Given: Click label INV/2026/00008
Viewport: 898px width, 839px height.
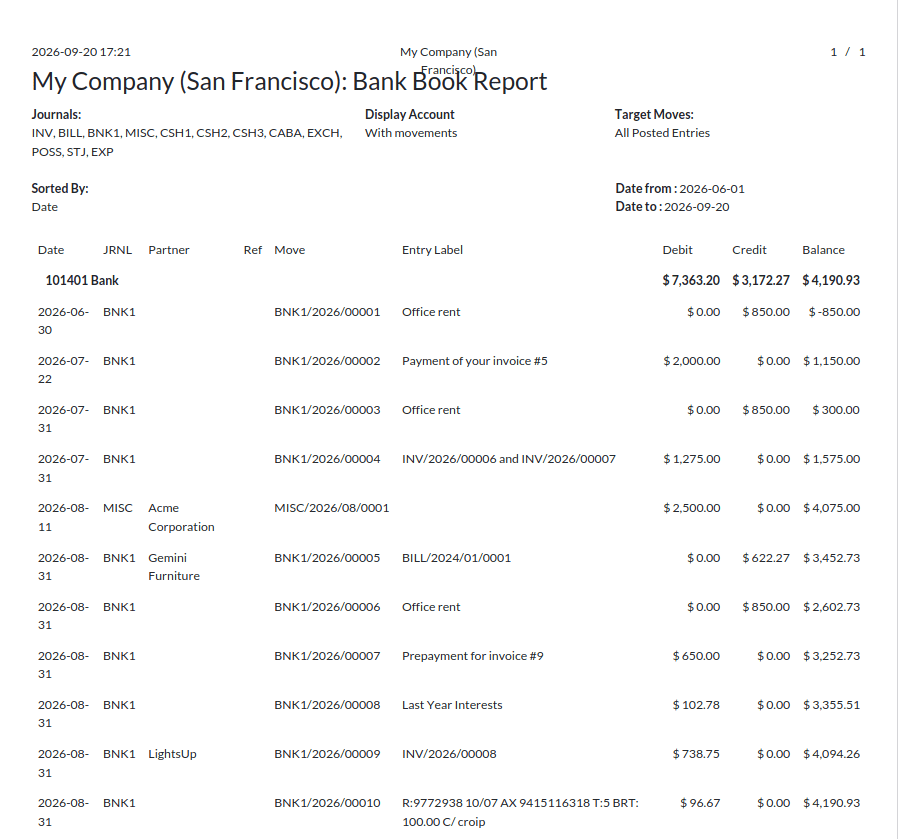Looking at the screenshot, I should point(449,754).
